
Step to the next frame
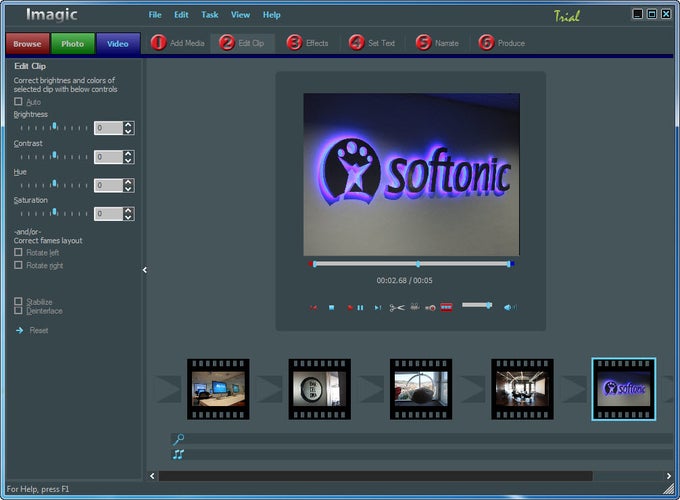[378, 307]
